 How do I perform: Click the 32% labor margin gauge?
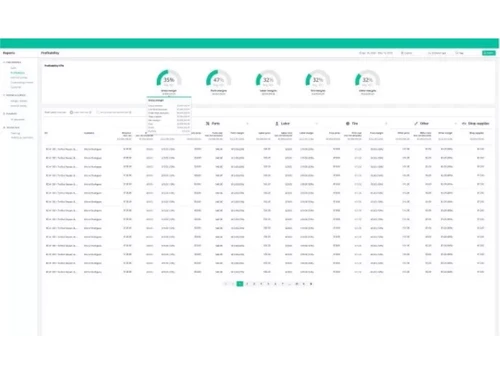(268, 79)
